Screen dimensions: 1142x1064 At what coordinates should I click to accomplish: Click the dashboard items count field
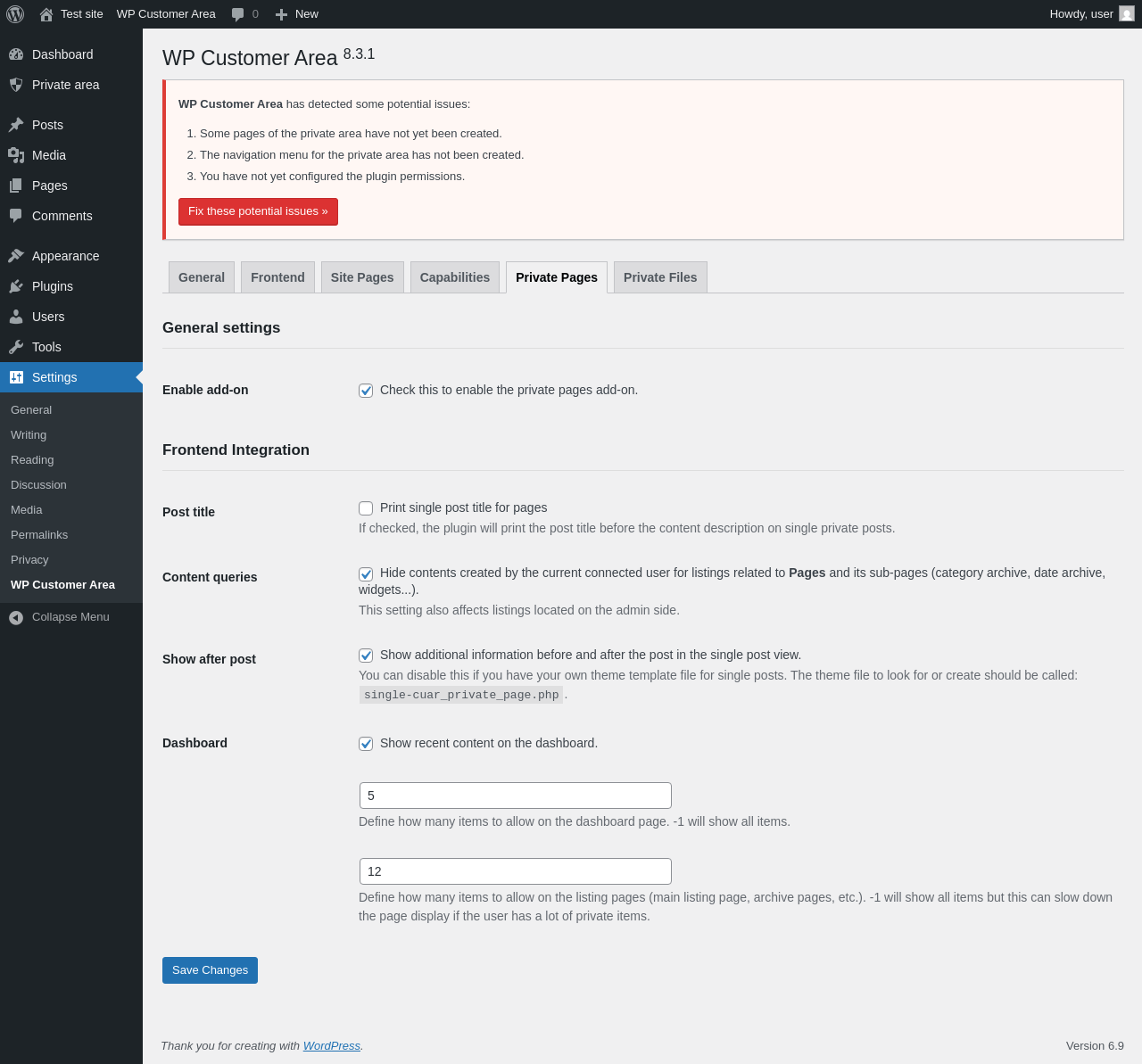coord(516,796)
